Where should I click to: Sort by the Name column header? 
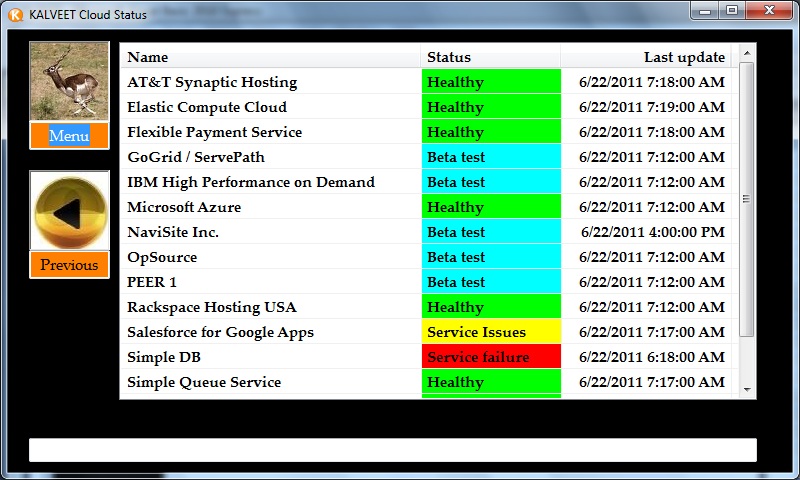270,57
